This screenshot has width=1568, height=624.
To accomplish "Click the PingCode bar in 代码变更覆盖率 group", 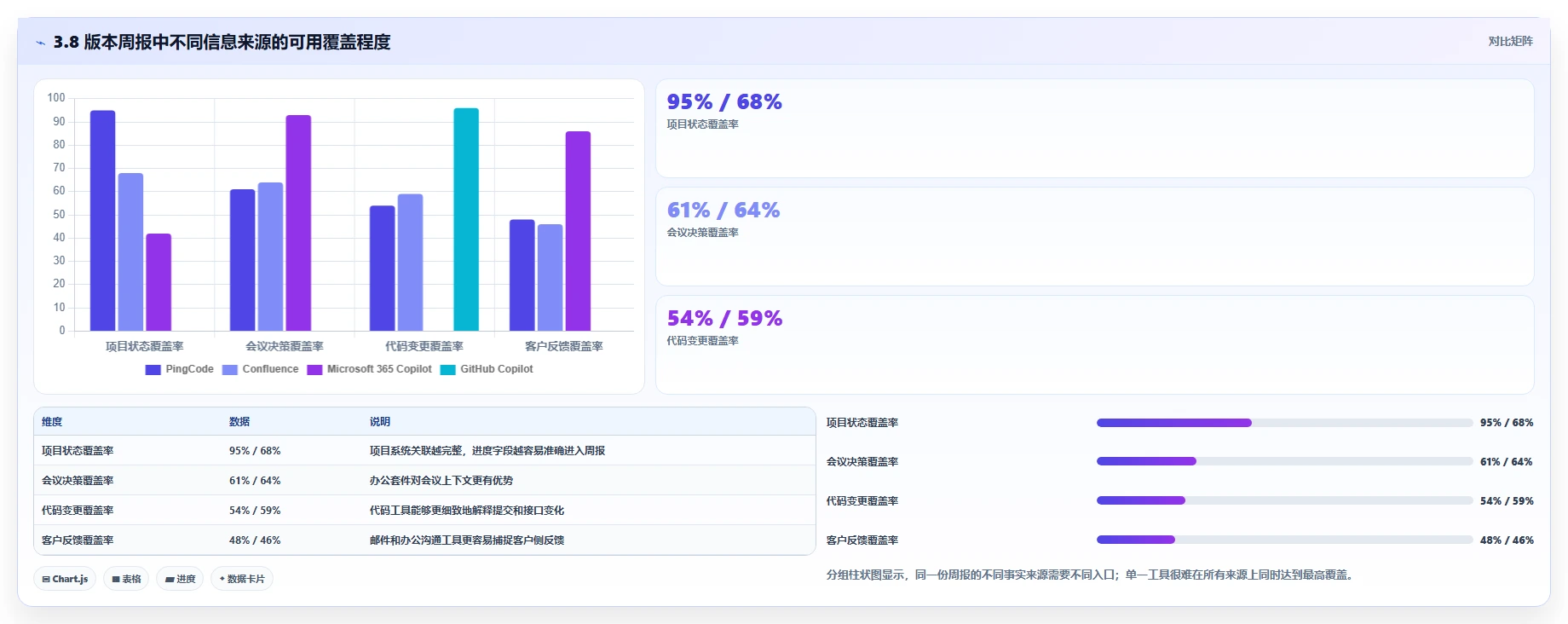I will point(382,268).
